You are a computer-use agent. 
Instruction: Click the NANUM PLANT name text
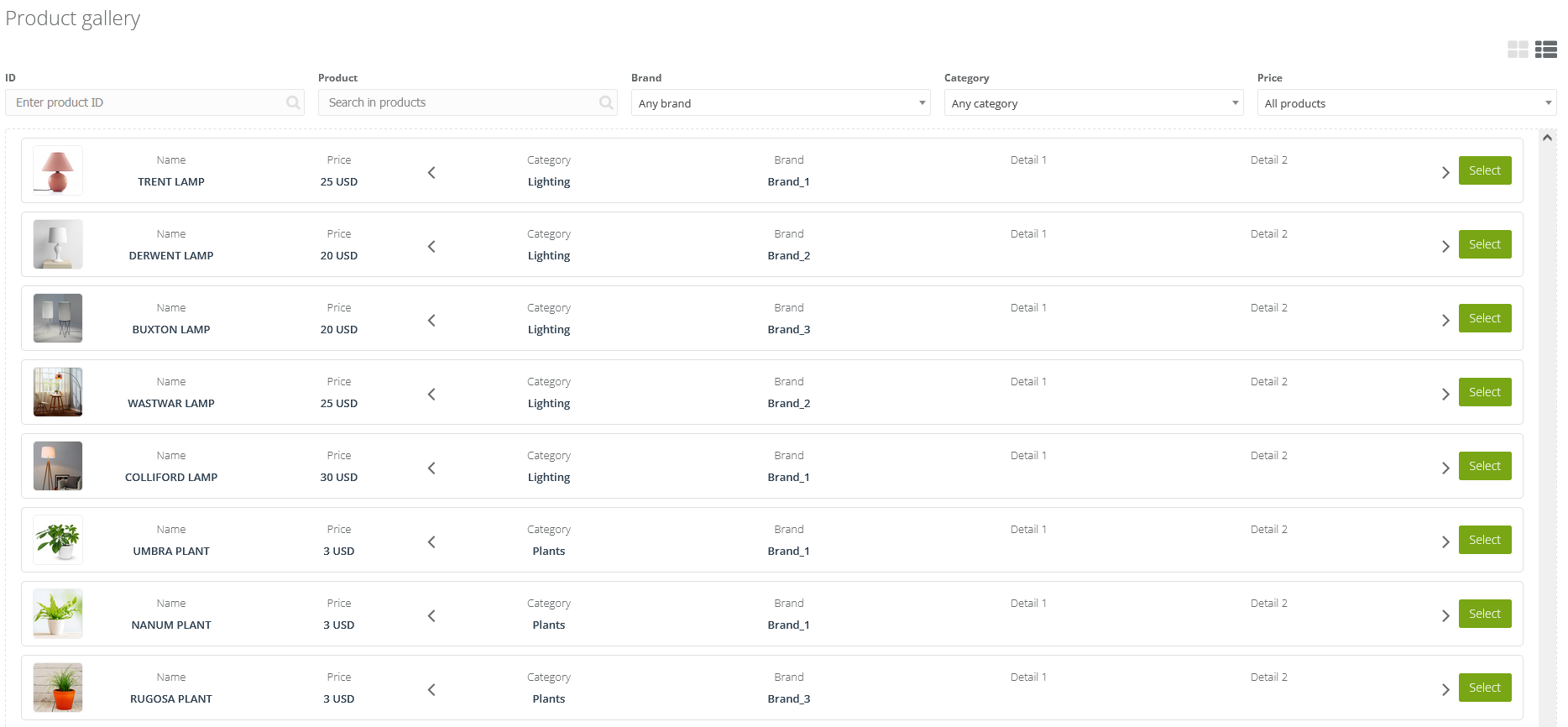click(171, 625)
